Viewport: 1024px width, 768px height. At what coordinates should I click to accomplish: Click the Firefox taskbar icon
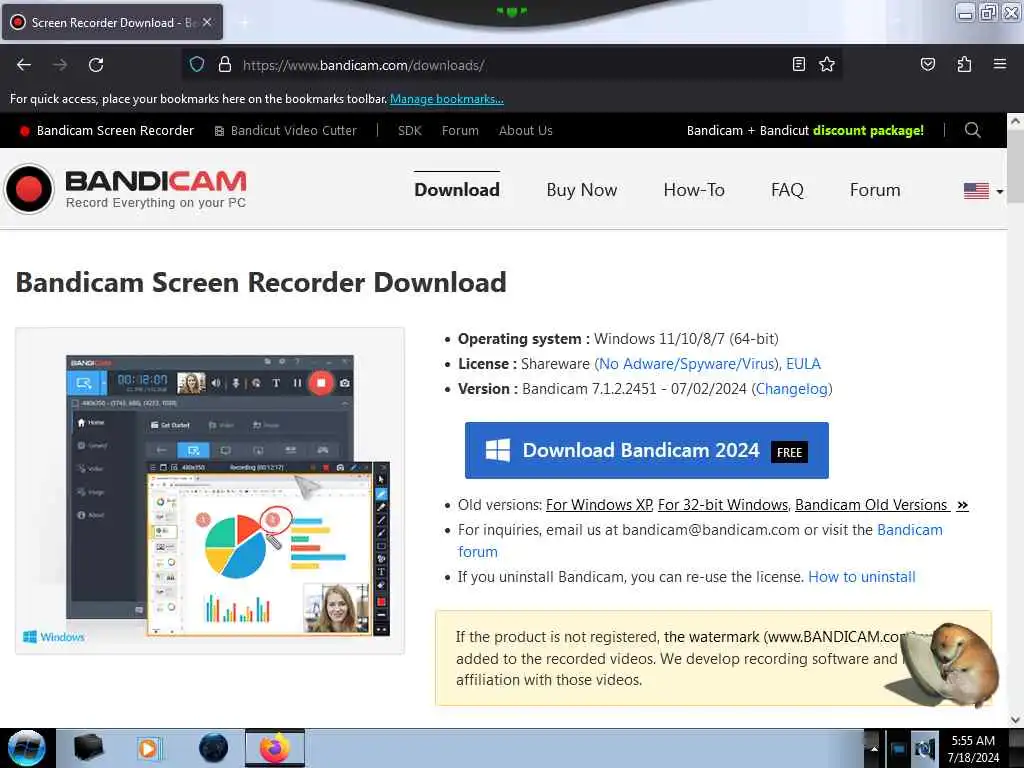(275, 748)
